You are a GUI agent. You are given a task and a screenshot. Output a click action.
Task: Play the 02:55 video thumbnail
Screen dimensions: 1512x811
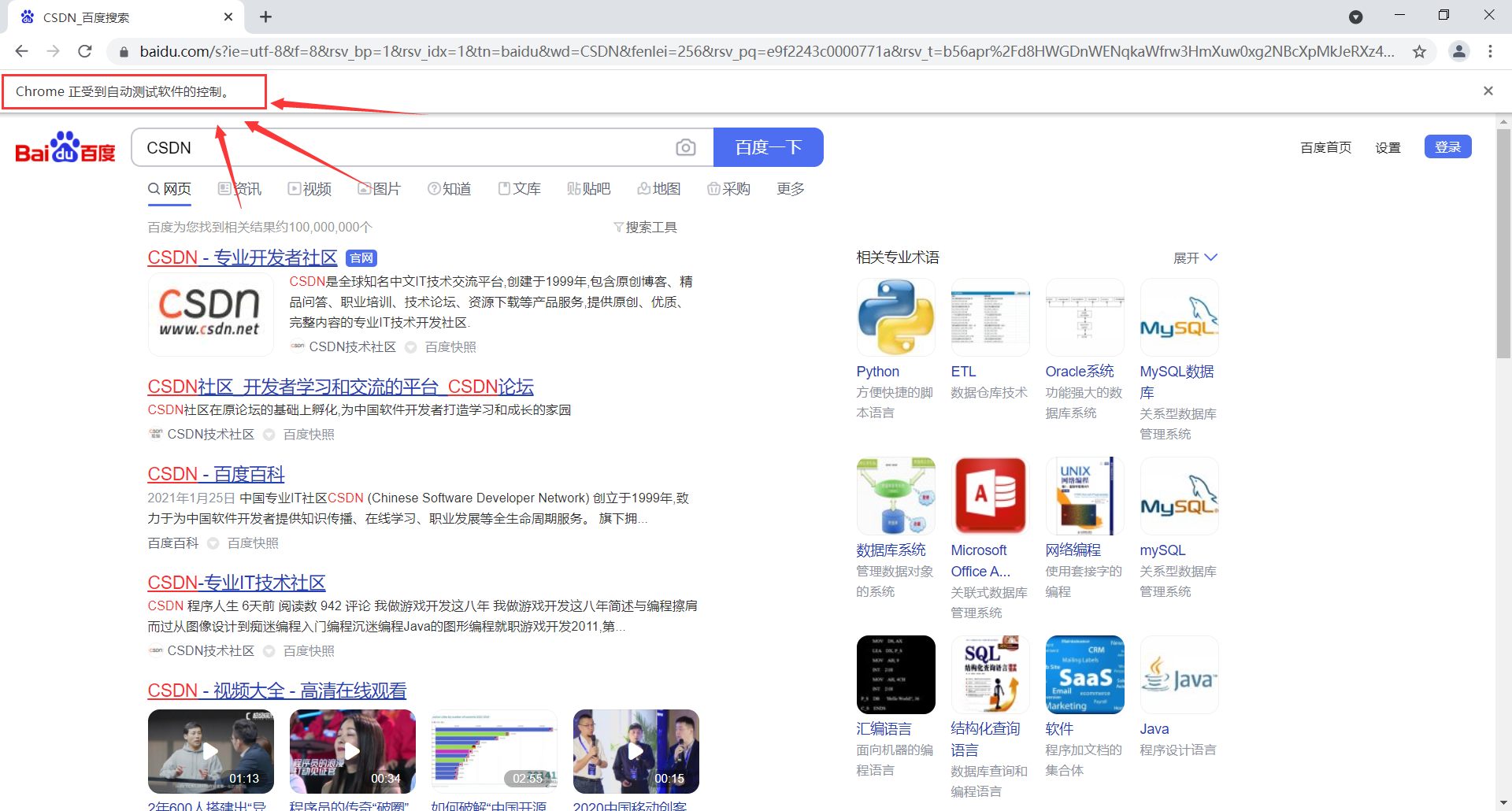(x=494, y=751)
